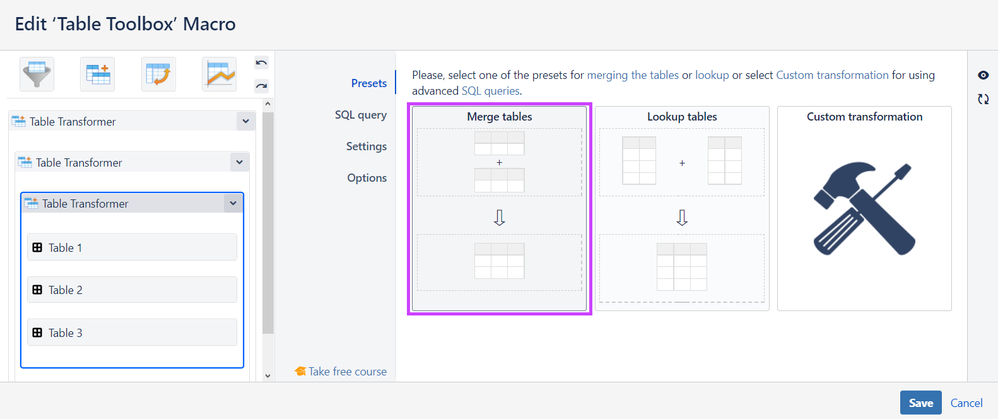Choose the Lookup tables preset

pyautogui.click(x=682, y=208)
